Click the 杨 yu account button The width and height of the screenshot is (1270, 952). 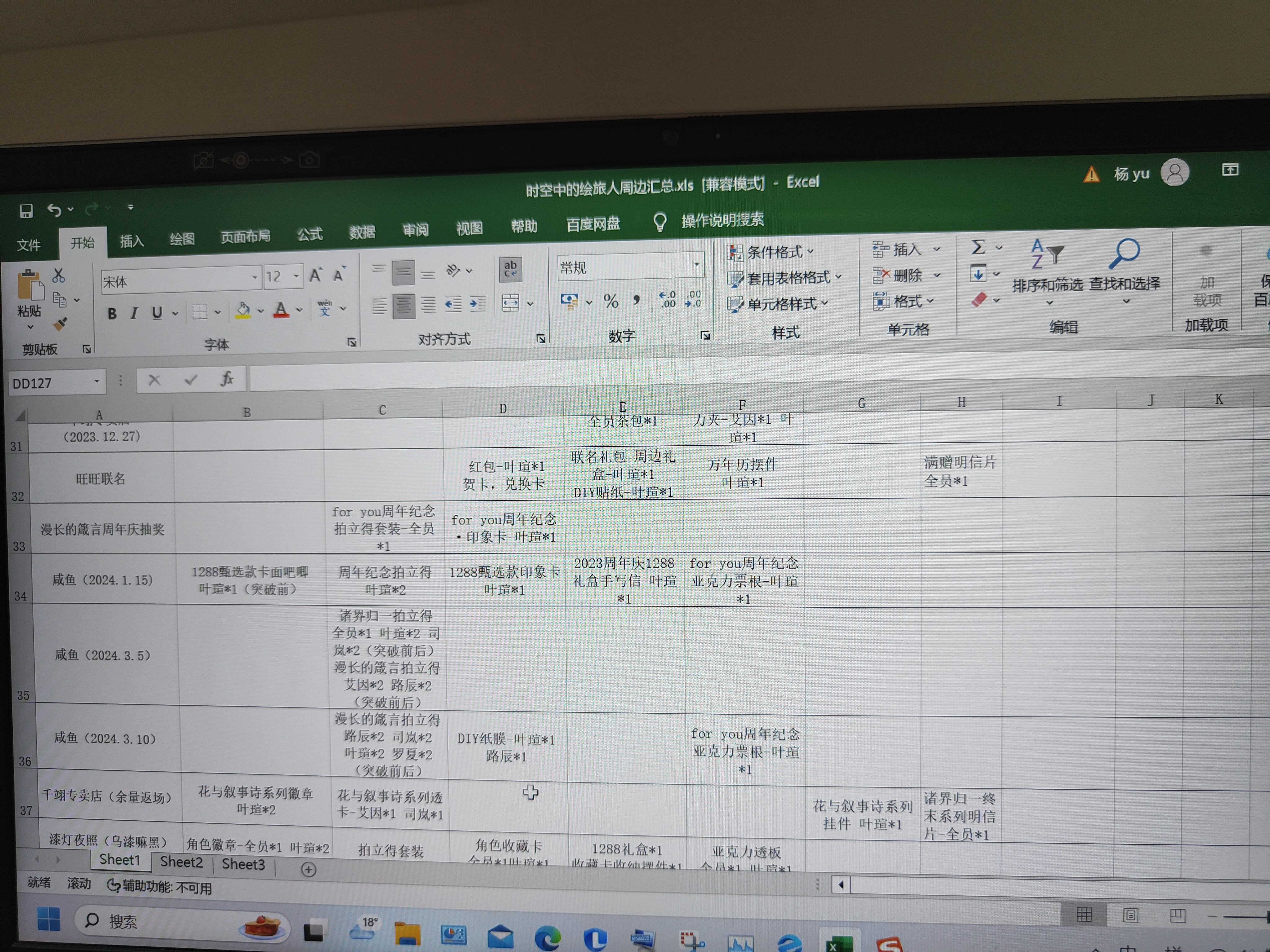pos(1151,172)
